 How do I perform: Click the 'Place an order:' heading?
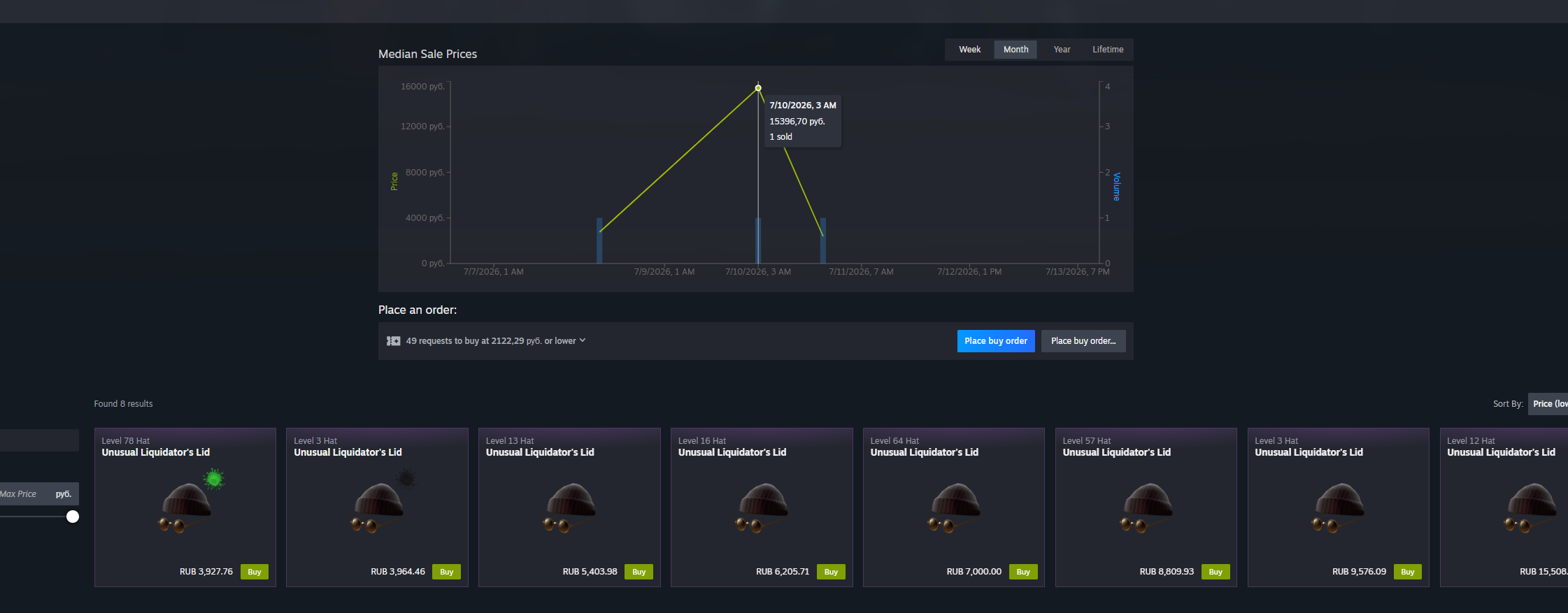pyautogui.click(x=418, y=310)
